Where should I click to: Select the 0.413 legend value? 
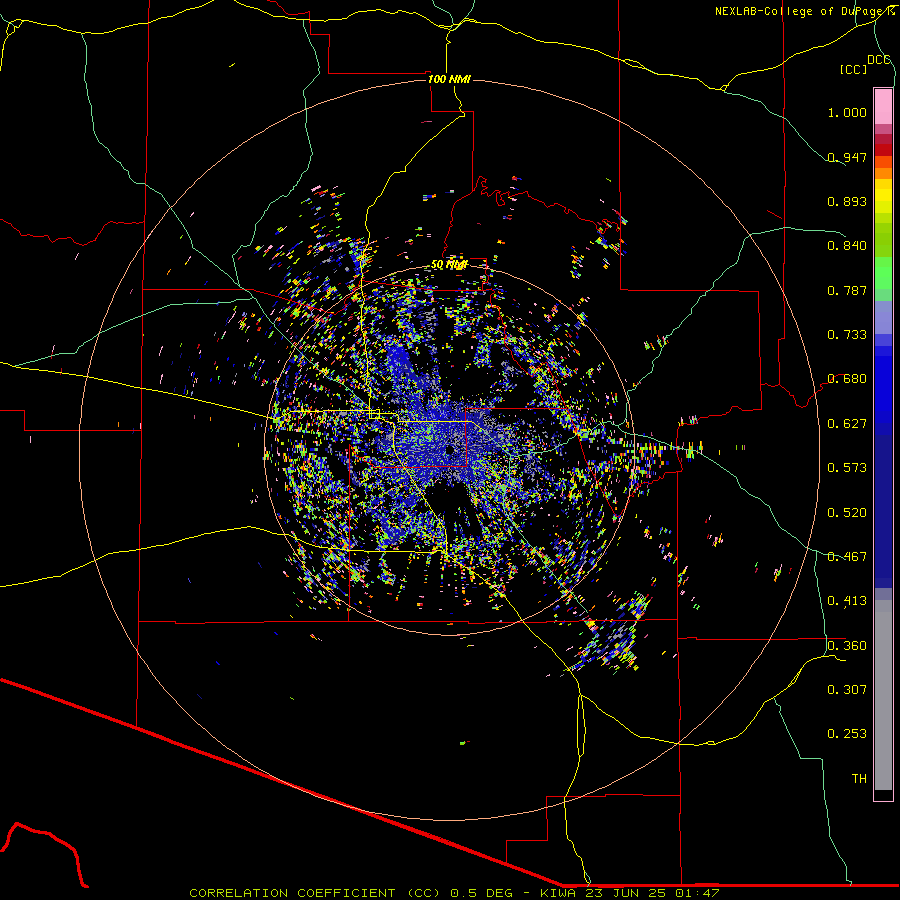tap(847, 601)
